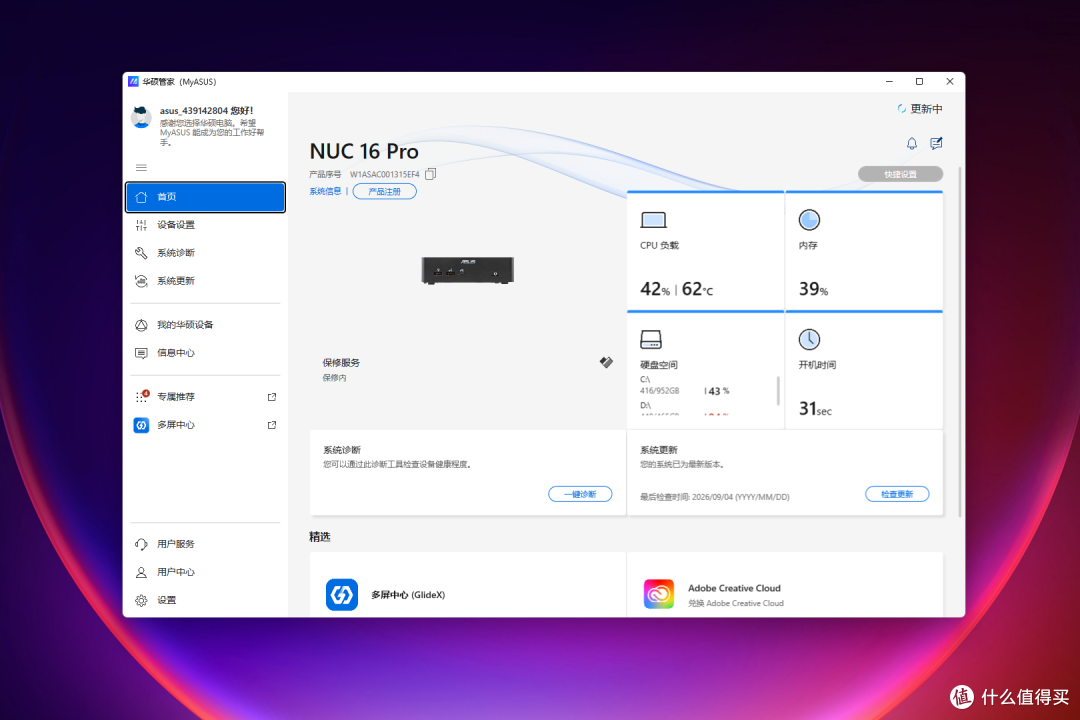Copy the product serial number icon

(430, 174)
